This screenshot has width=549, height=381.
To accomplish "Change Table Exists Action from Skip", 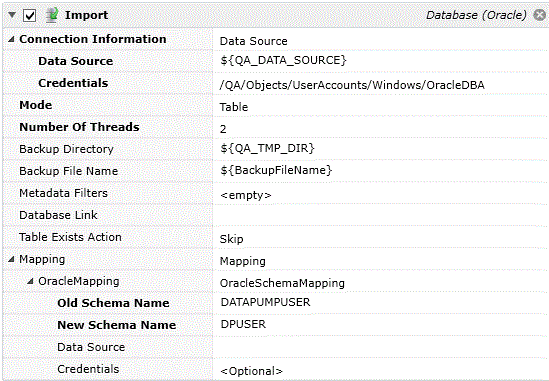I will tap(381, 239).
